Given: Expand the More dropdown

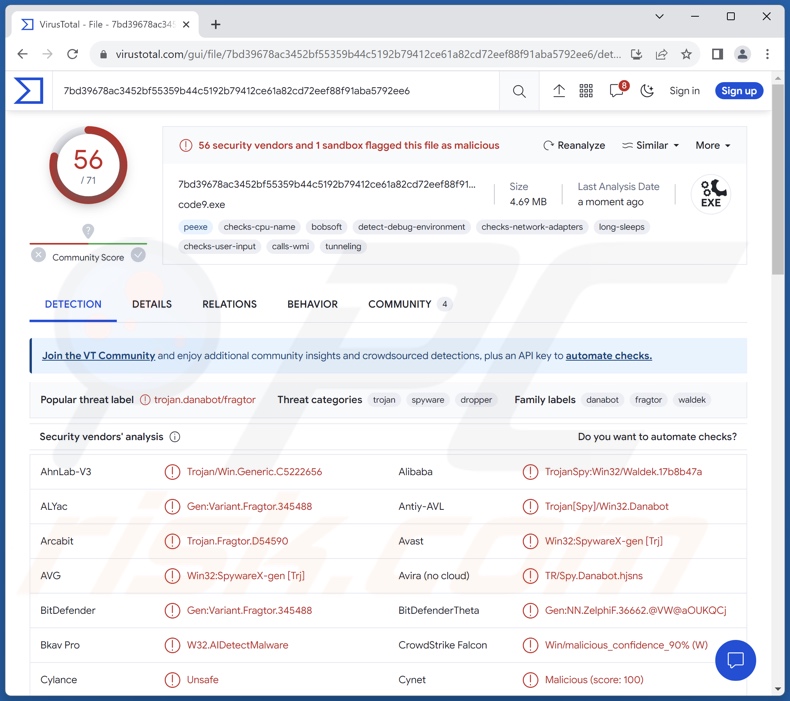Looking at the screenshot, I should (x=713, y=145).
